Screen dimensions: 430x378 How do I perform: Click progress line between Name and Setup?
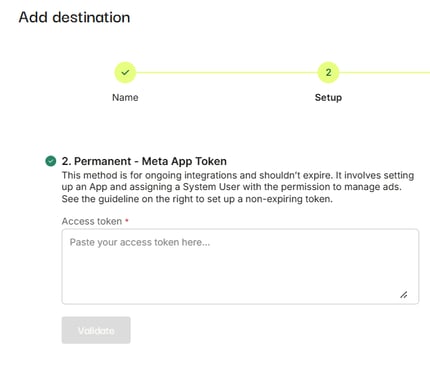tap(227, 72)
